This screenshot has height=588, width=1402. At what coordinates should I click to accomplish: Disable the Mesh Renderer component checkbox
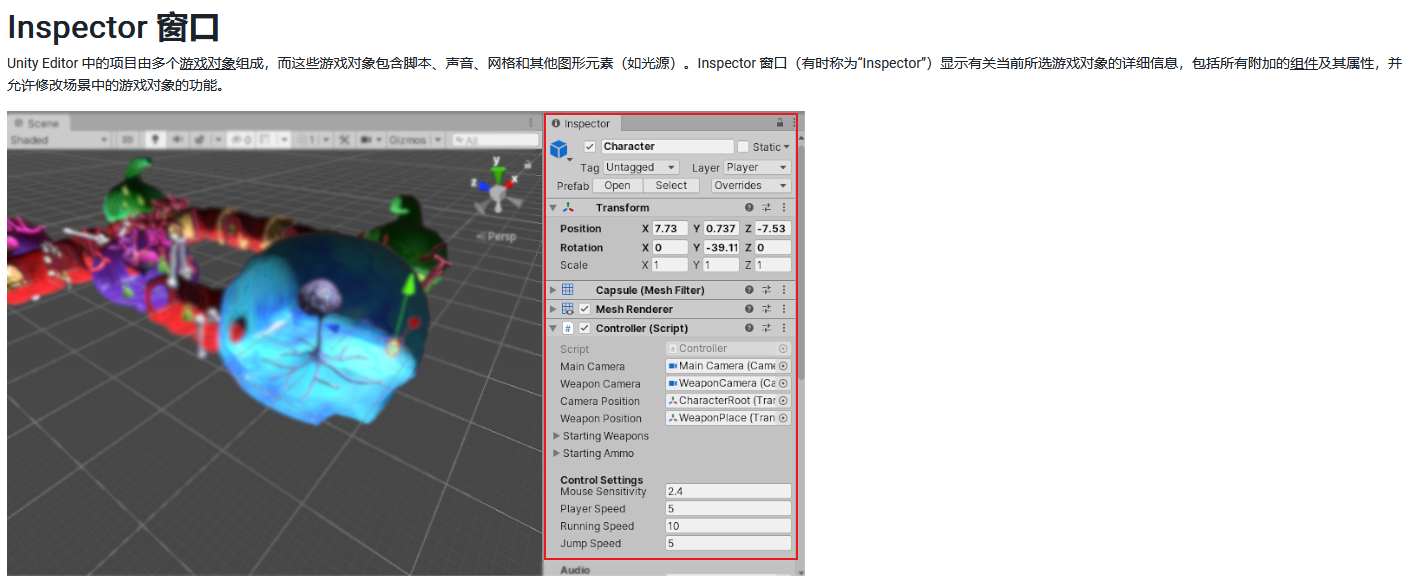pyautogui.click(x=585, y=309)
